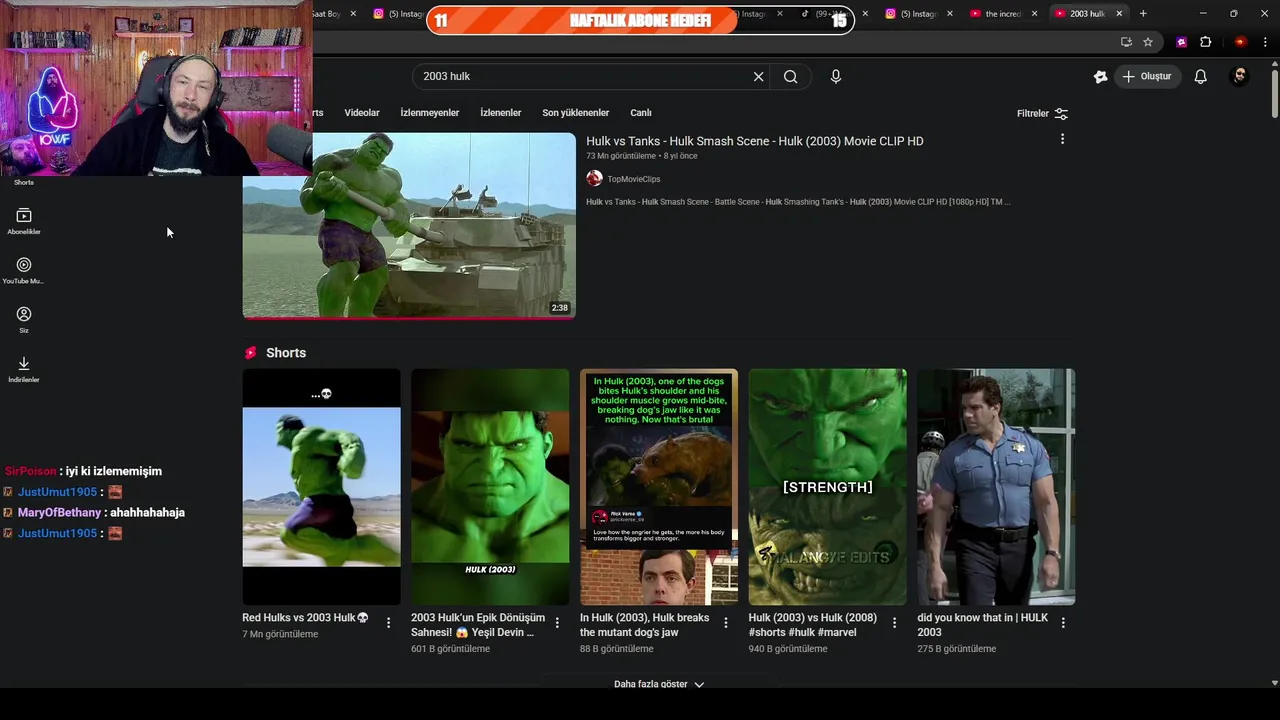Screen dimensions: 1280x720
Task: Start voice search with the microphone icon
Action: tap(836, 77)
